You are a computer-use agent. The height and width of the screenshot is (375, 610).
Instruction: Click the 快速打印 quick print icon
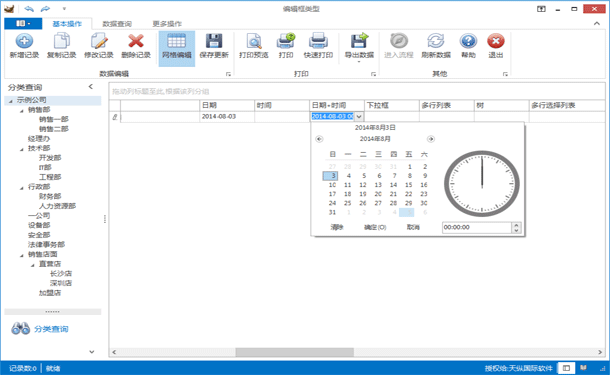pyautogui.click(x=318, y=41)
